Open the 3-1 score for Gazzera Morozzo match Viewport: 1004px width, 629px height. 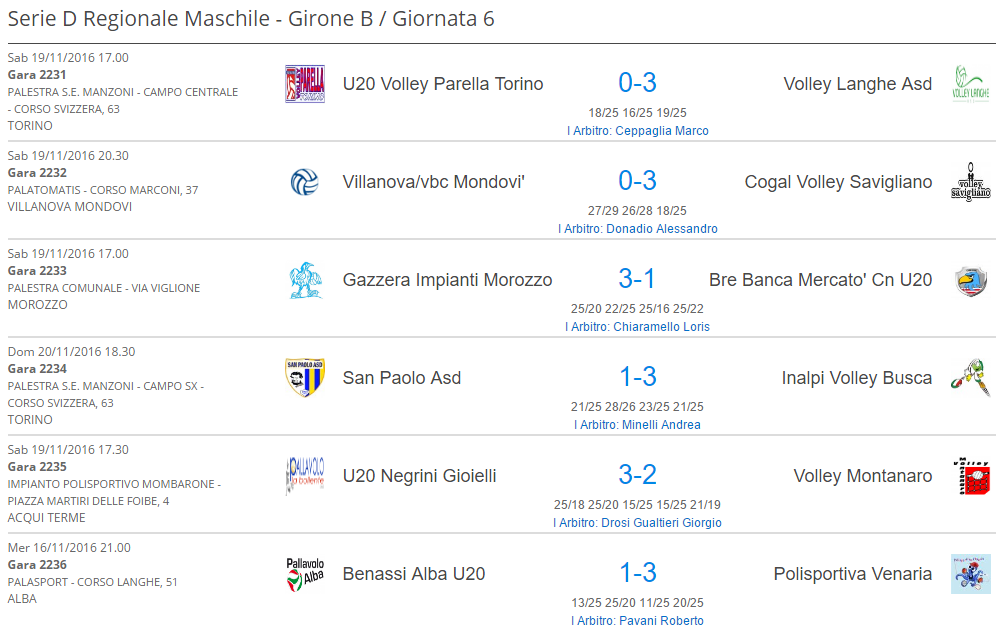638,279
